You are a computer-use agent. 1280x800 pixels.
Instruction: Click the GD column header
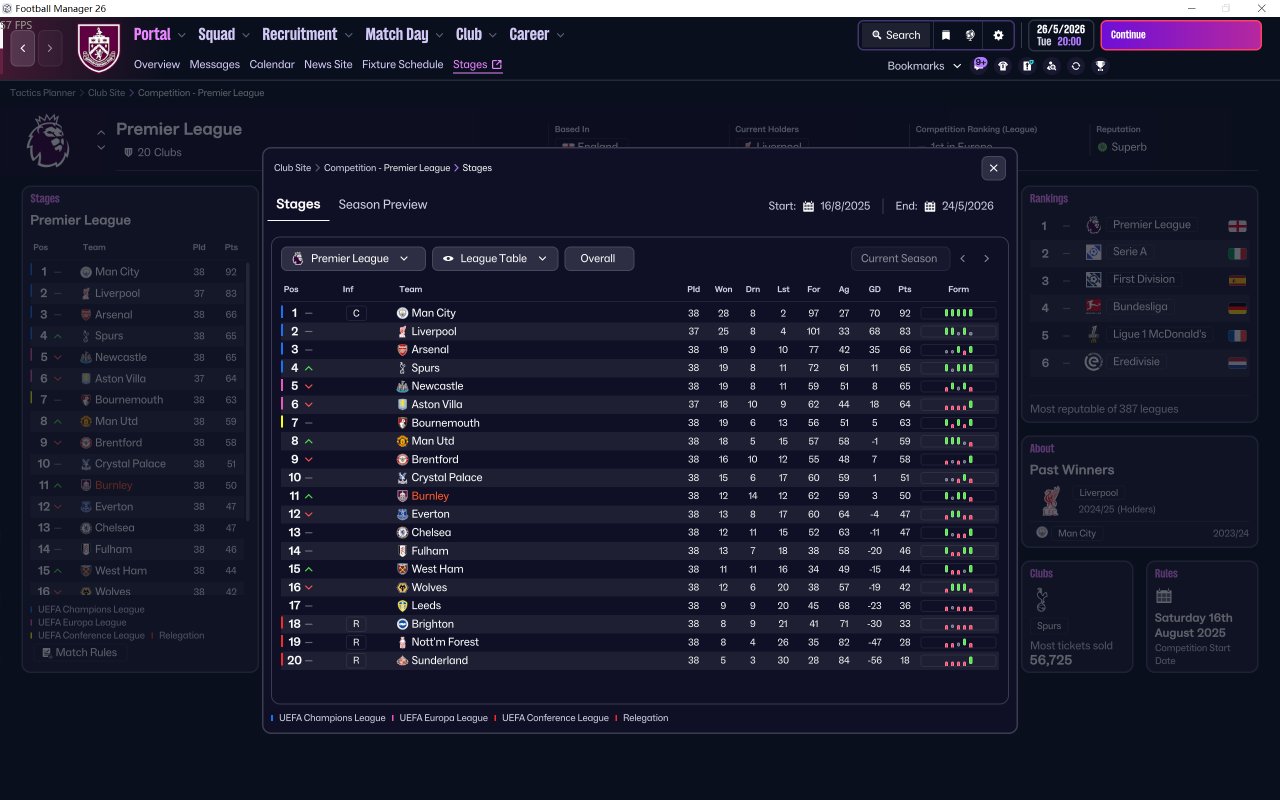pyautogui.click(x=875, y=290)
